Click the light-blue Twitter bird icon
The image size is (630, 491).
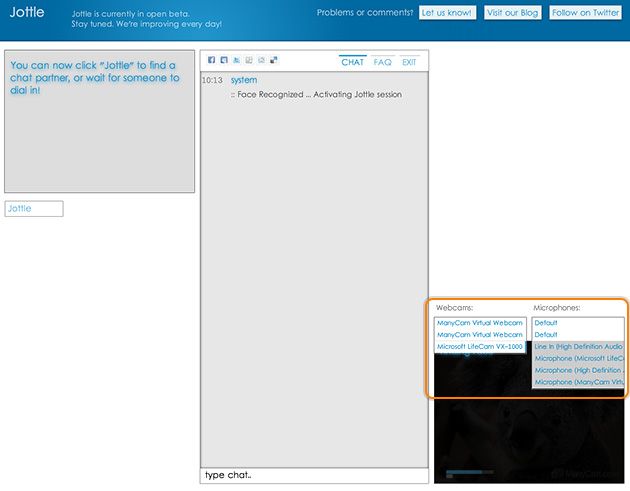tap(236, 60)
